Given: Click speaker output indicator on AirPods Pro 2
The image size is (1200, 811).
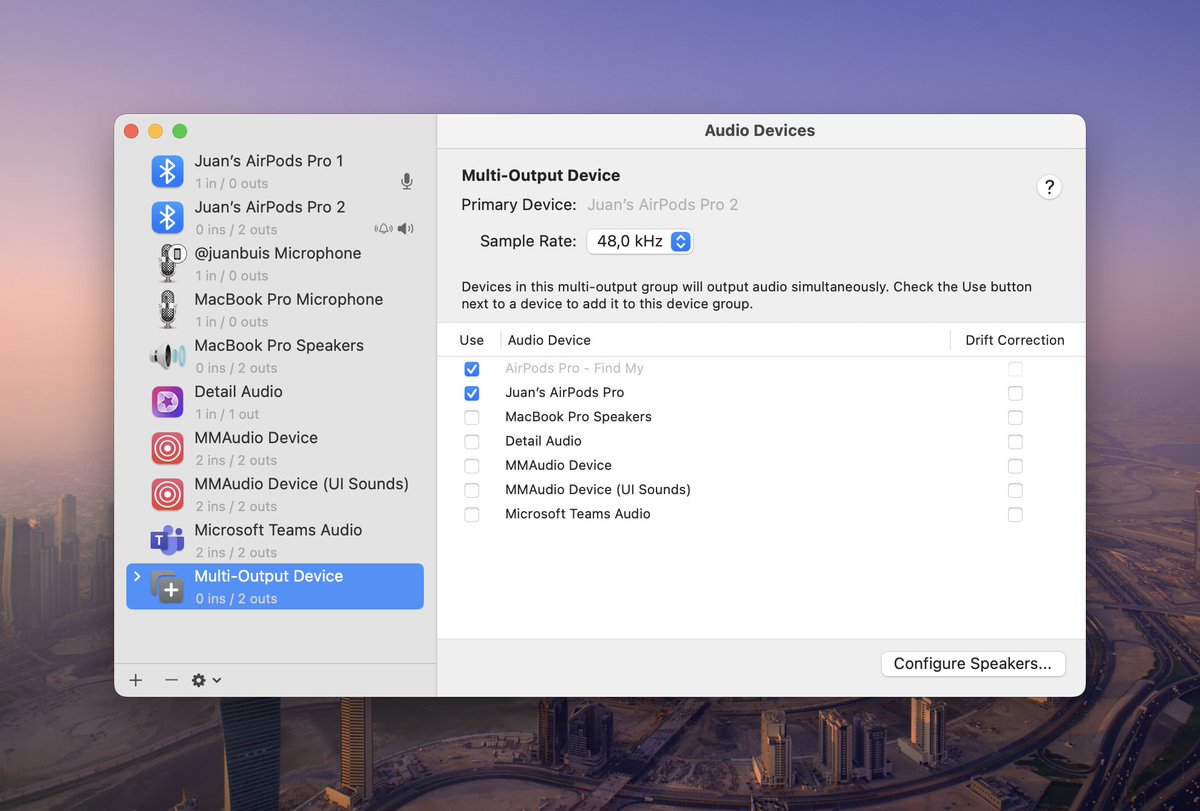Looking at the screenshot, I should [x=405, y=229].
